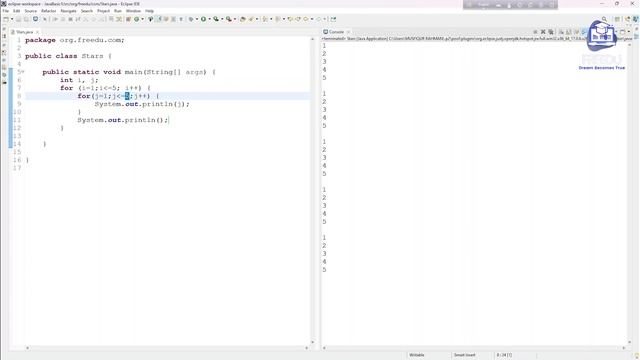Toggle Use Step Filters icon
This screenshot has width=640, height=360.
[x=119, y=19]
